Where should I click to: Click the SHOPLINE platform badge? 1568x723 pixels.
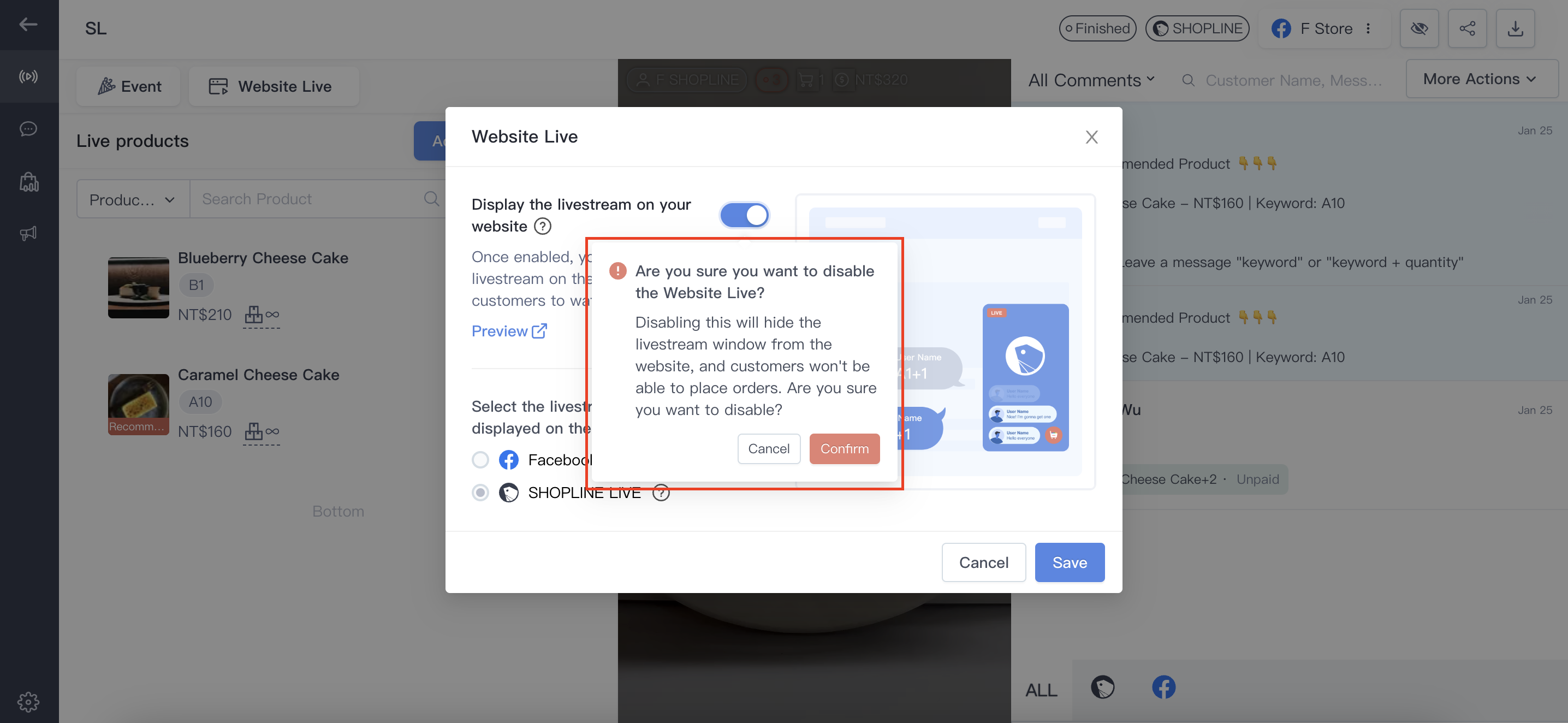(x=1197, y=28)
